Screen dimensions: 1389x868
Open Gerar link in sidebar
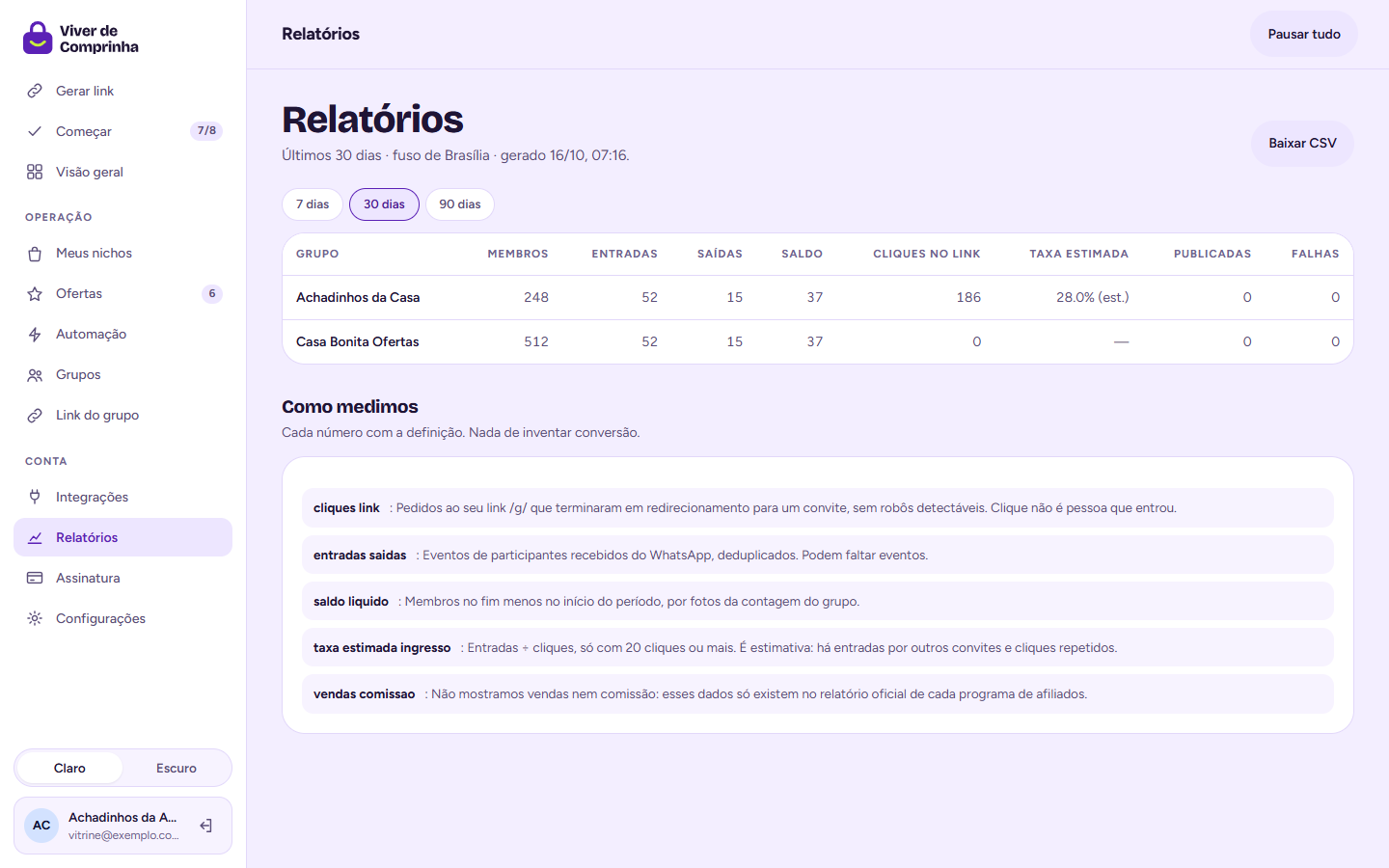click(123, 91)
